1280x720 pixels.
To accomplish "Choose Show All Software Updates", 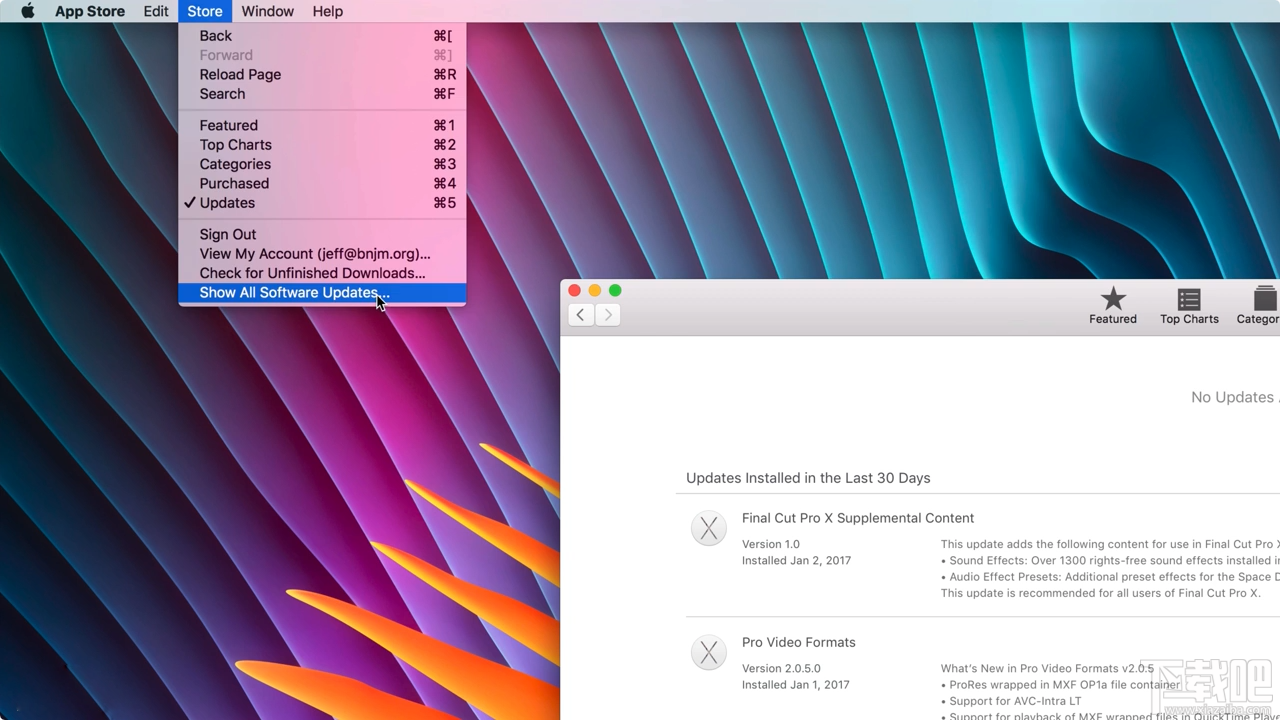I will coord(293,293).
